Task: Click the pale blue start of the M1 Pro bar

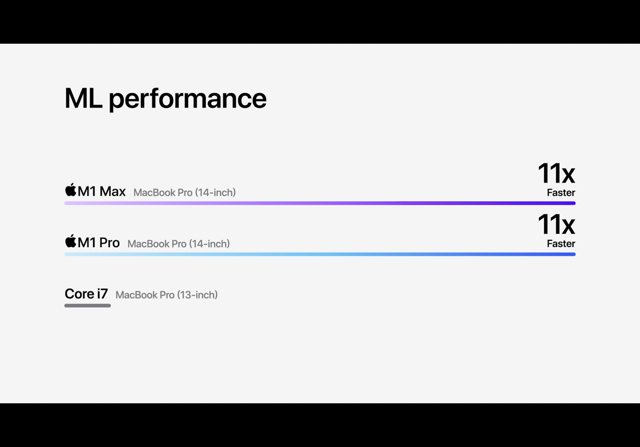Action: [x=78, y=254]
